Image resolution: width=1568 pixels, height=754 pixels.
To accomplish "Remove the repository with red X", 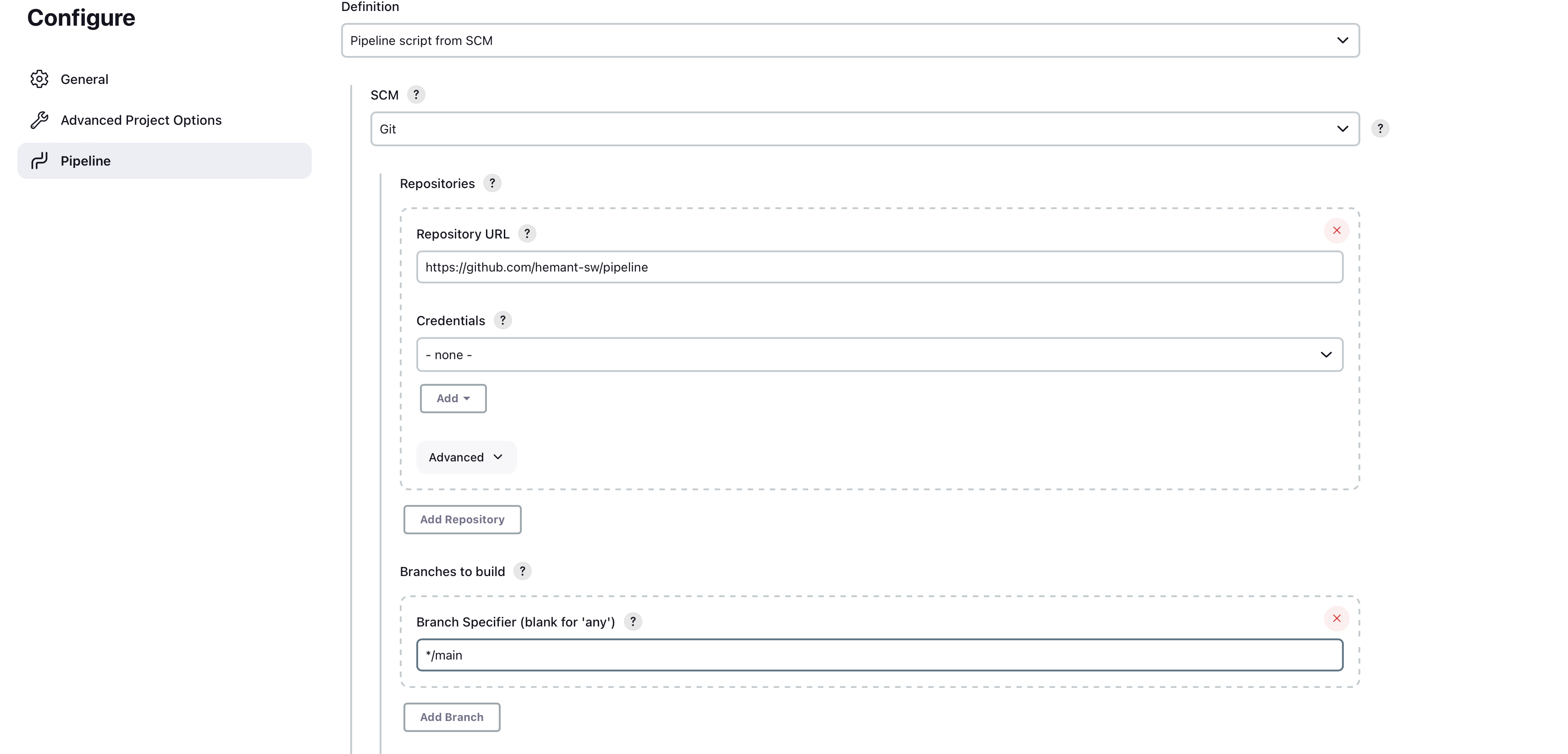I will 1336,231.
